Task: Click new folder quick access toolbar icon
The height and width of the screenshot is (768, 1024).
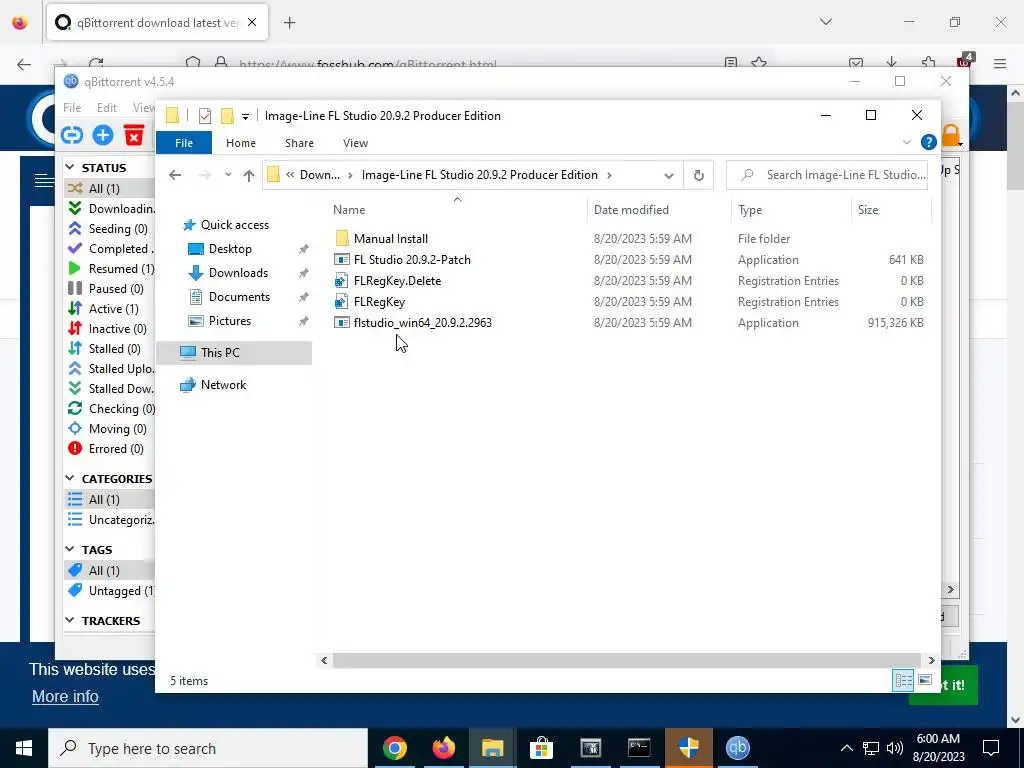Action: click(227, 116)
